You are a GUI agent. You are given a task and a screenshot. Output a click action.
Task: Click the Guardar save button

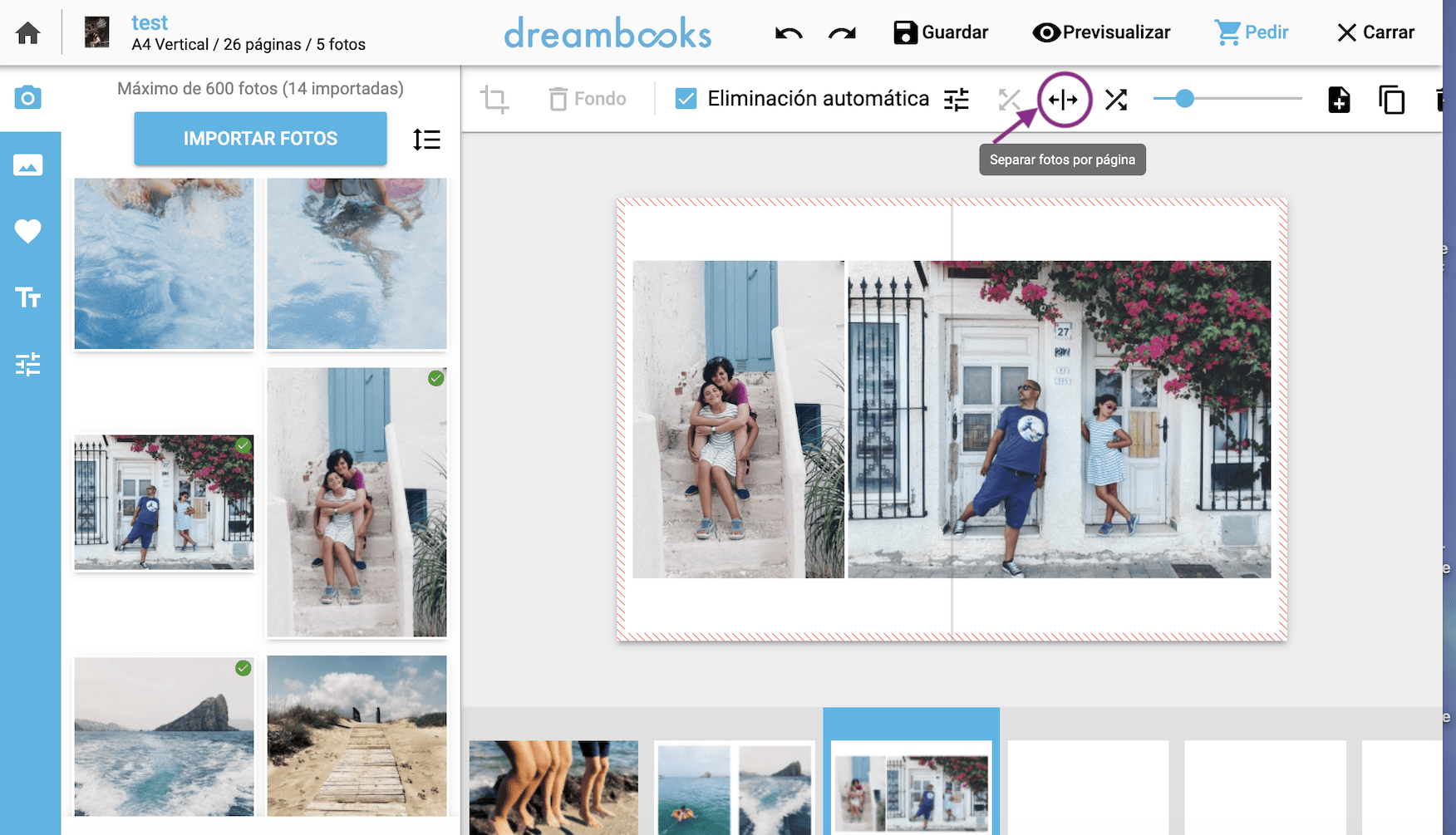click(941, 32)
